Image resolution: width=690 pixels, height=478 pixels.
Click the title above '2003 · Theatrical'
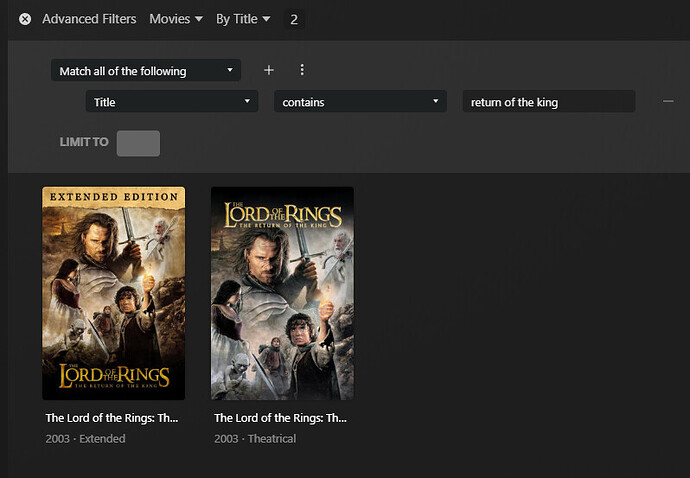tap(280, 418)
